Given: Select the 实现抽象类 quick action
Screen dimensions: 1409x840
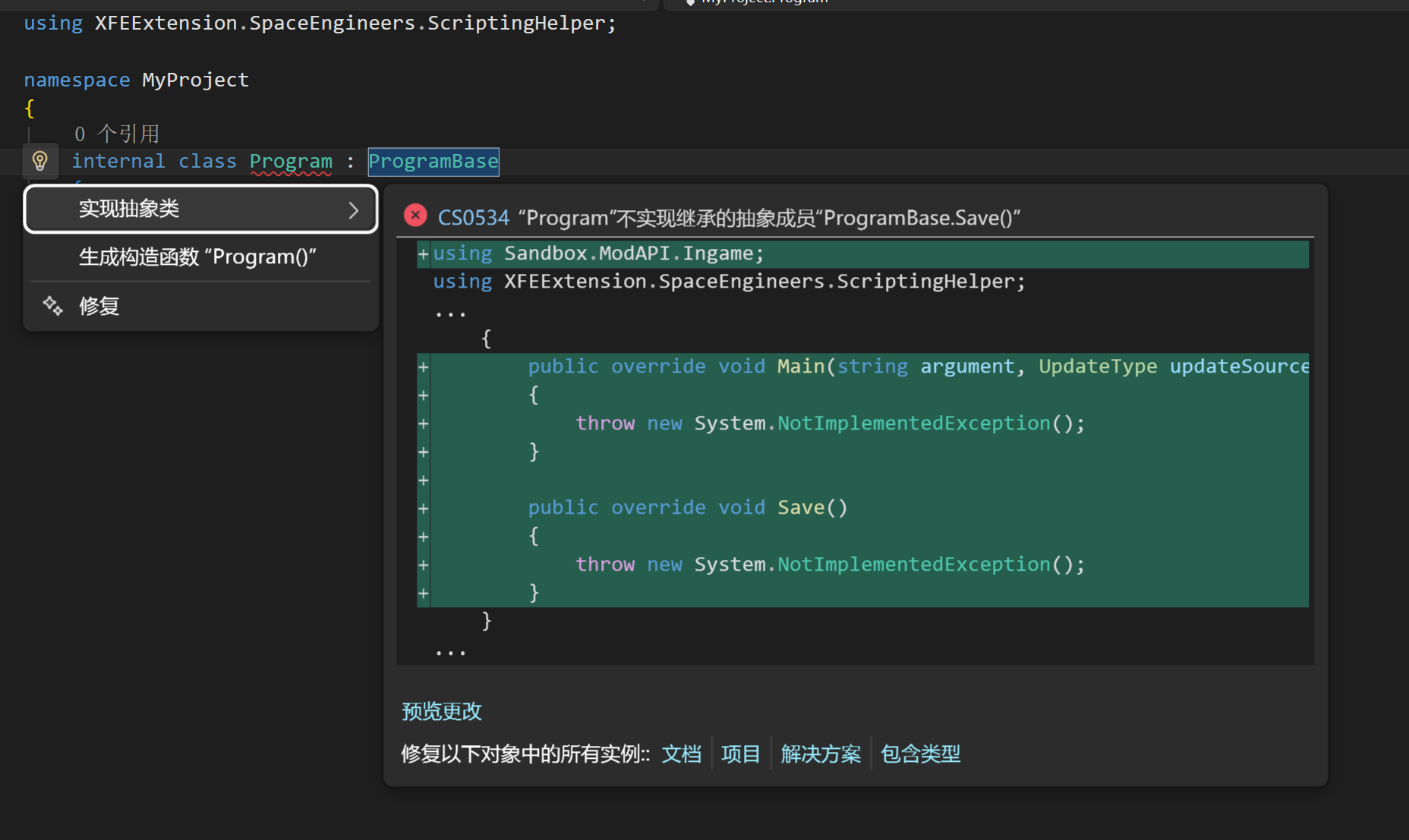Looking at the screenshot, I should point(129,209).
